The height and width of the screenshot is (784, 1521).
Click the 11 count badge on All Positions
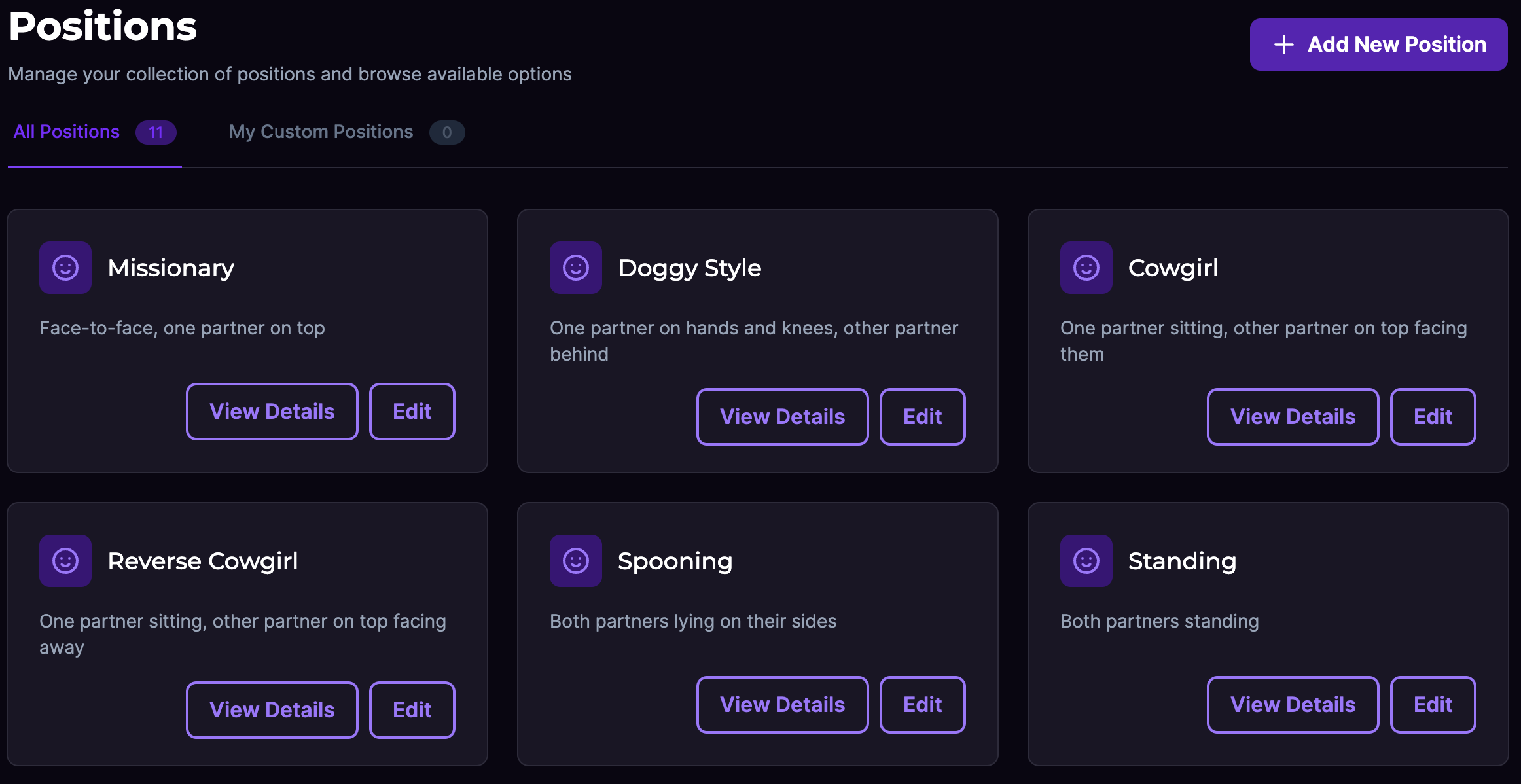[156, 132]
